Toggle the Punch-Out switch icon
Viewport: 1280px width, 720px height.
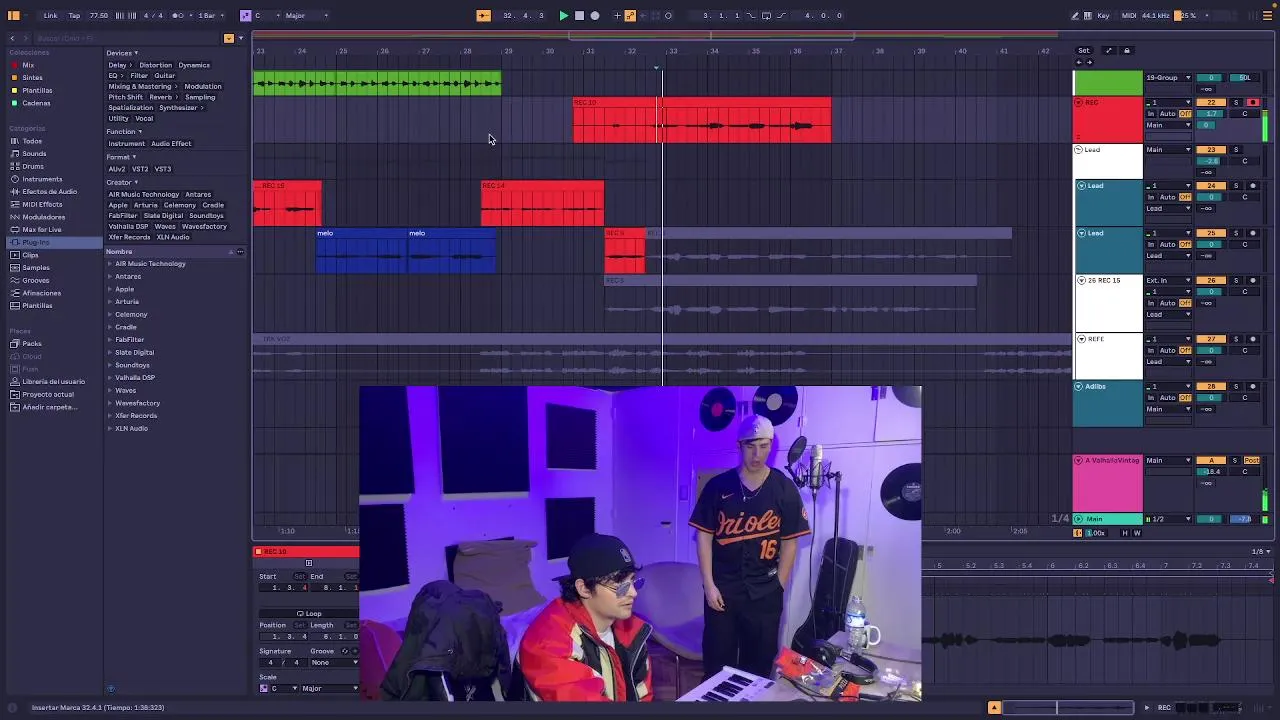click(x=781, y=15)
